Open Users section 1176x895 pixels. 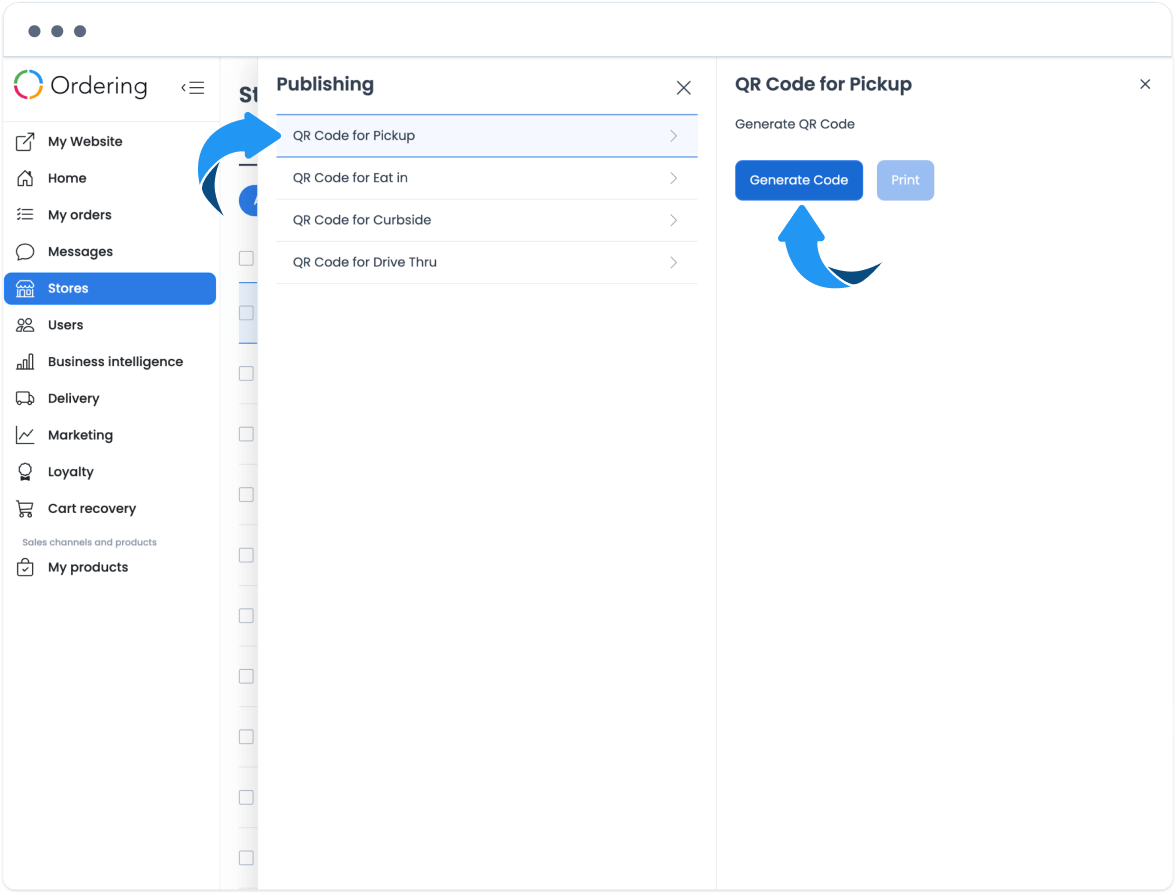point(110,325)
